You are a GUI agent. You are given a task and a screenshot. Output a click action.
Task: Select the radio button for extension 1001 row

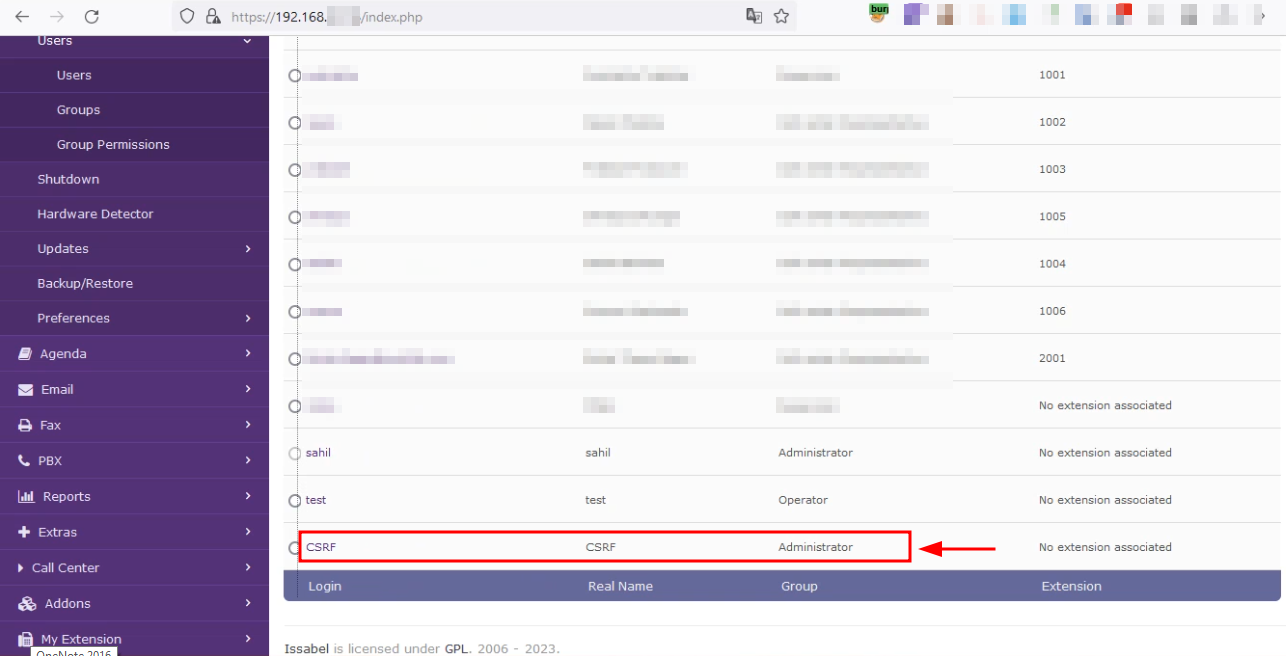(295, 76)
